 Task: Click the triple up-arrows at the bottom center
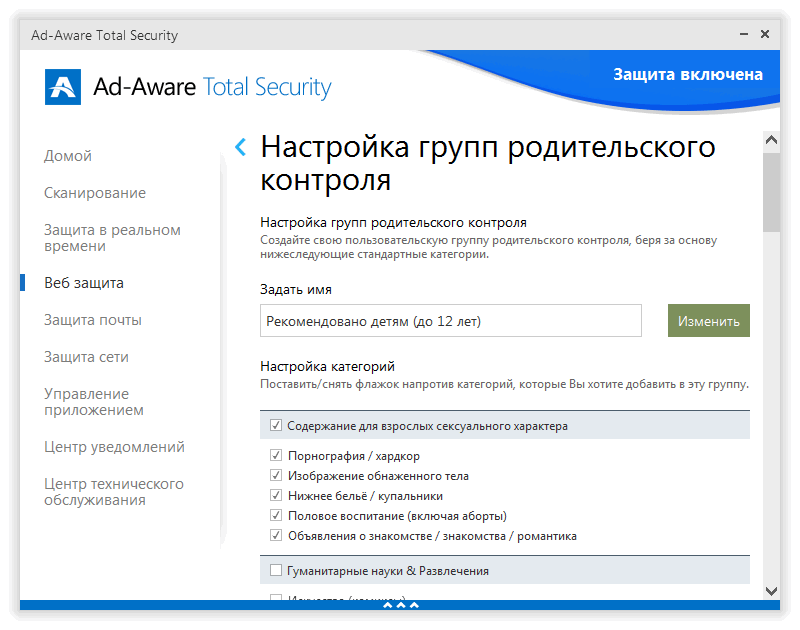399,604
